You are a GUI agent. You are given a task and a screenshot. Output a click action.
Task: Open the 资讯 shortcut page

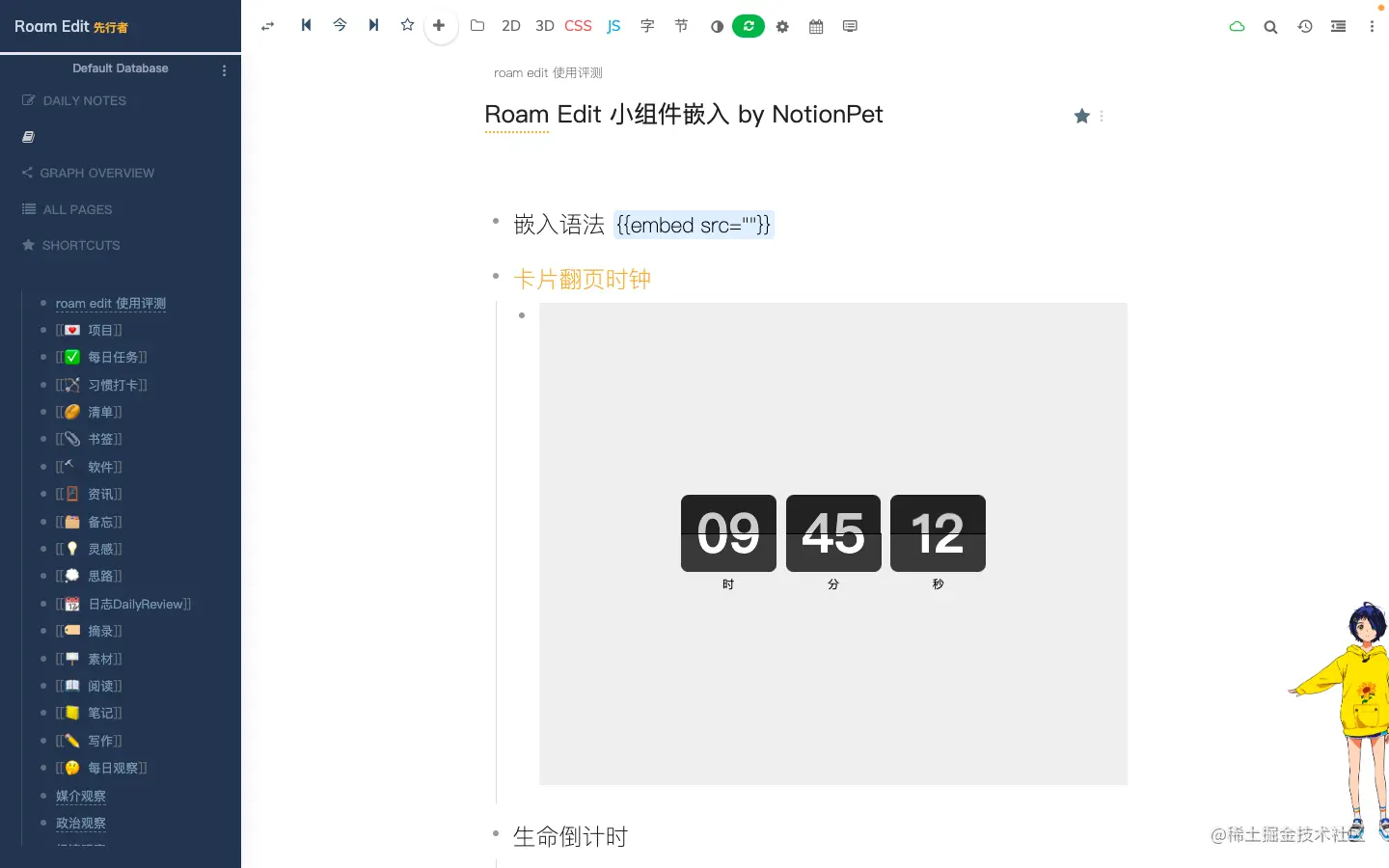click(x=89, y=494)
